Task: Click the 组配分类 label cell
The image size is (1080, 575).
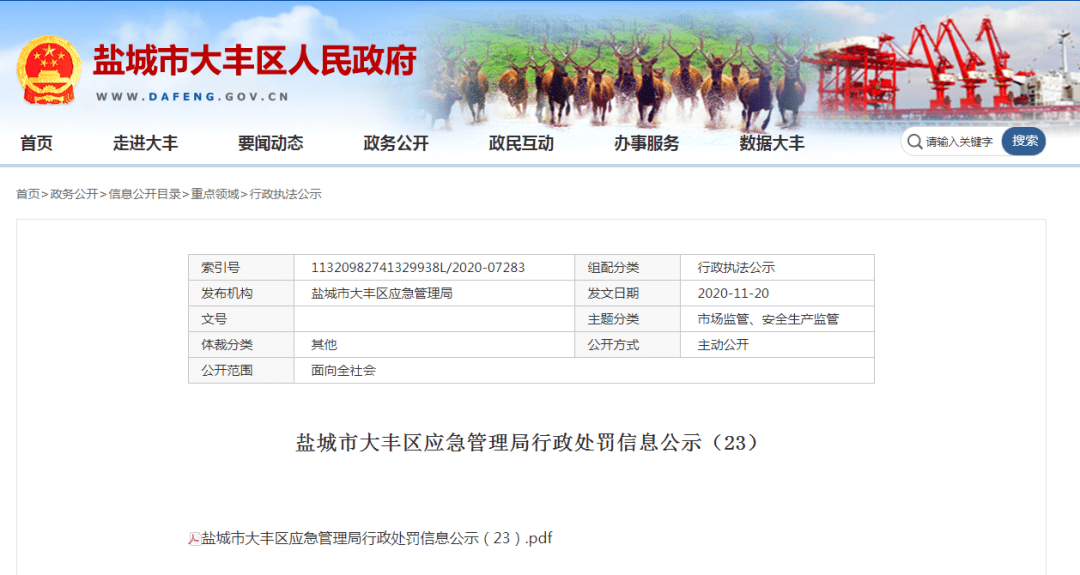Action: [x=627, y=267]
